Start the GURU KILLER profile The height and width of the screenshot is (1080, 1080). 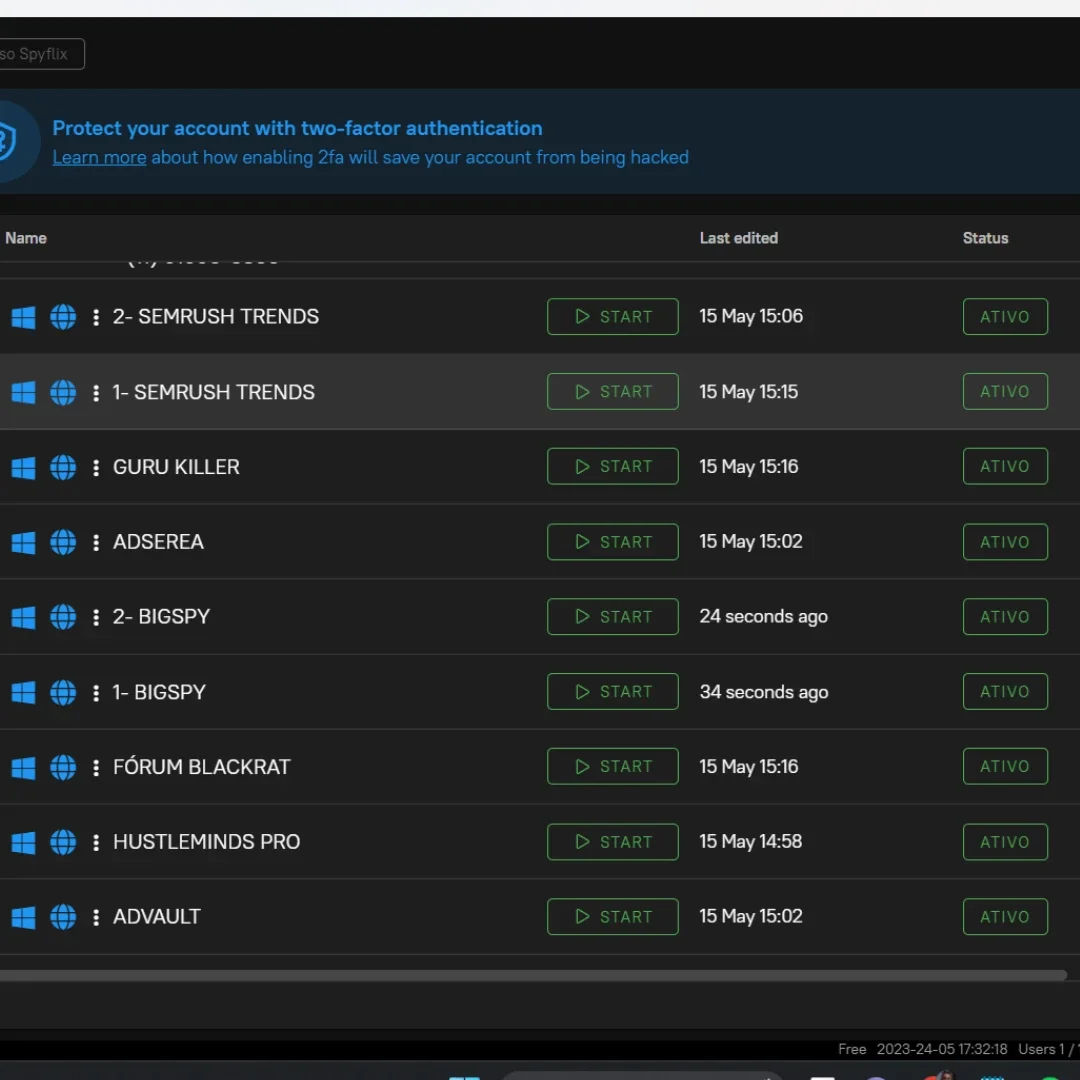click(x=612, y=467)
